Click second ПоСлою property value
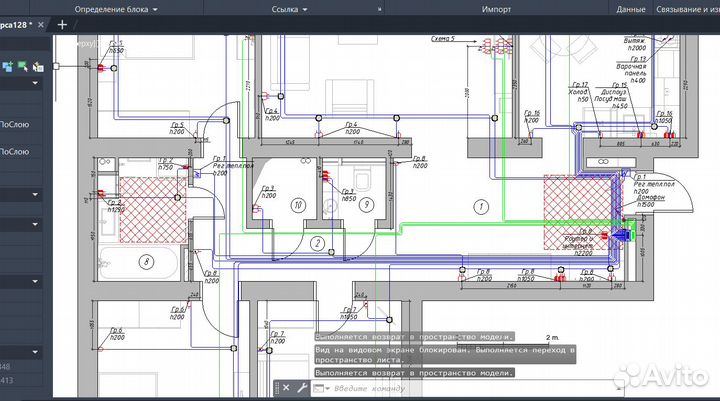This screenshot has height=401, width=720. (14, 151)
